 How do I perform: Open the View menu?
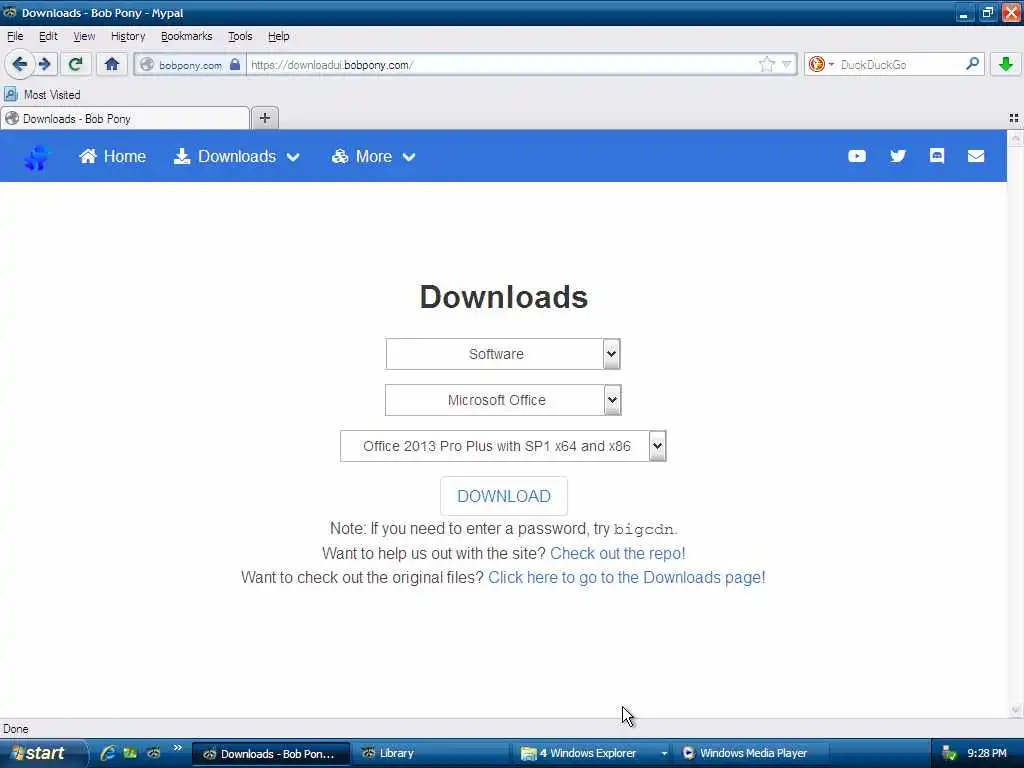[84, 36]
